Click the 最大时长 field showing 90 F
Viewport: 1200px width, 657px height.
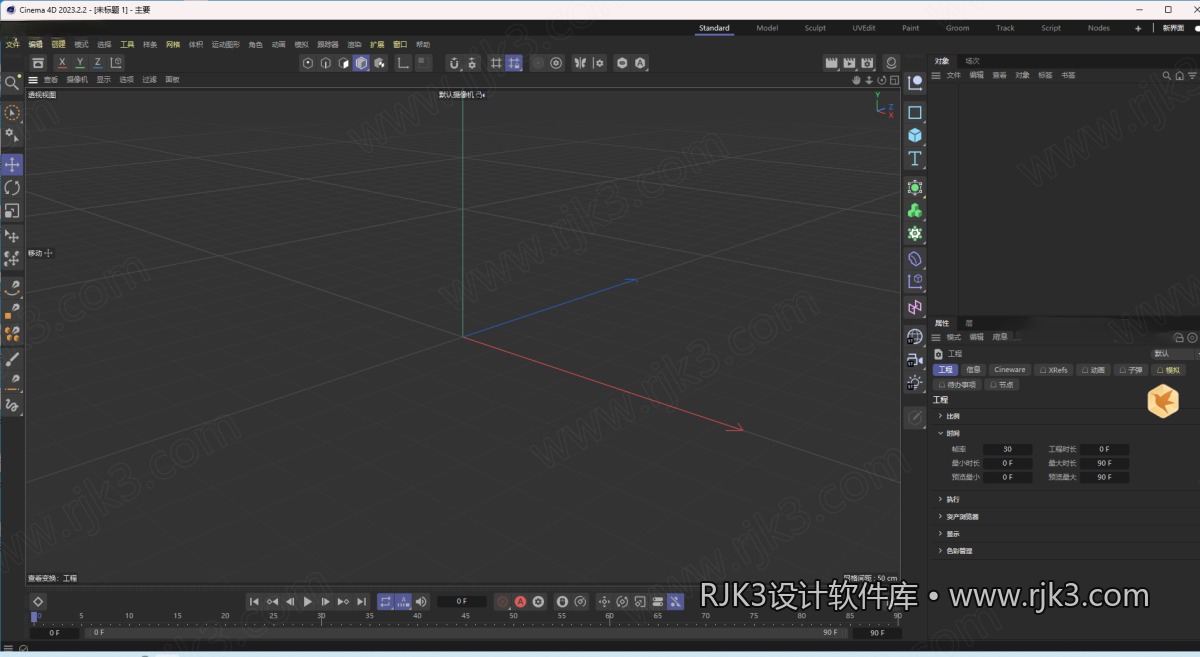1104,463
